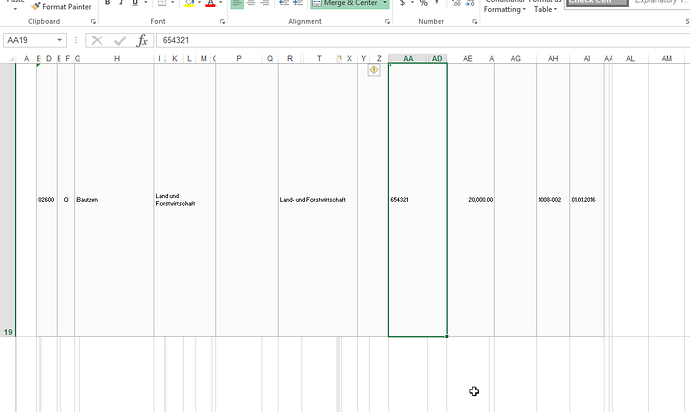The image size is (690, 412).
Task: Click the cell containing Land und Forstwirtschaft
Action: tap(185, 200)
